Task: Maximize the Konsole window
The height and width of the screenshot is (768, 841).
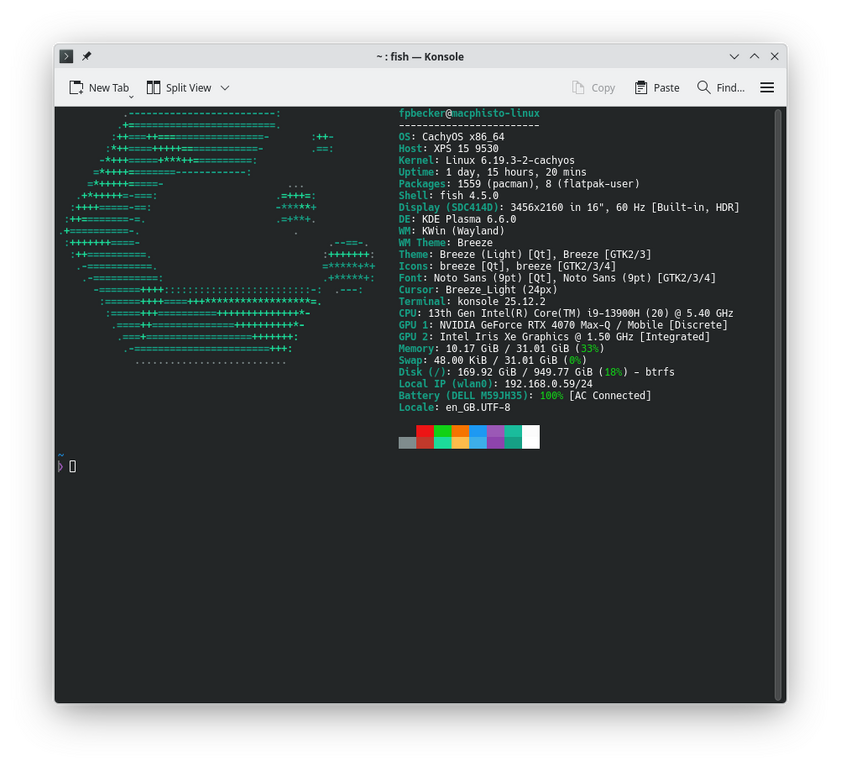Action: click(x=754, y=56)
